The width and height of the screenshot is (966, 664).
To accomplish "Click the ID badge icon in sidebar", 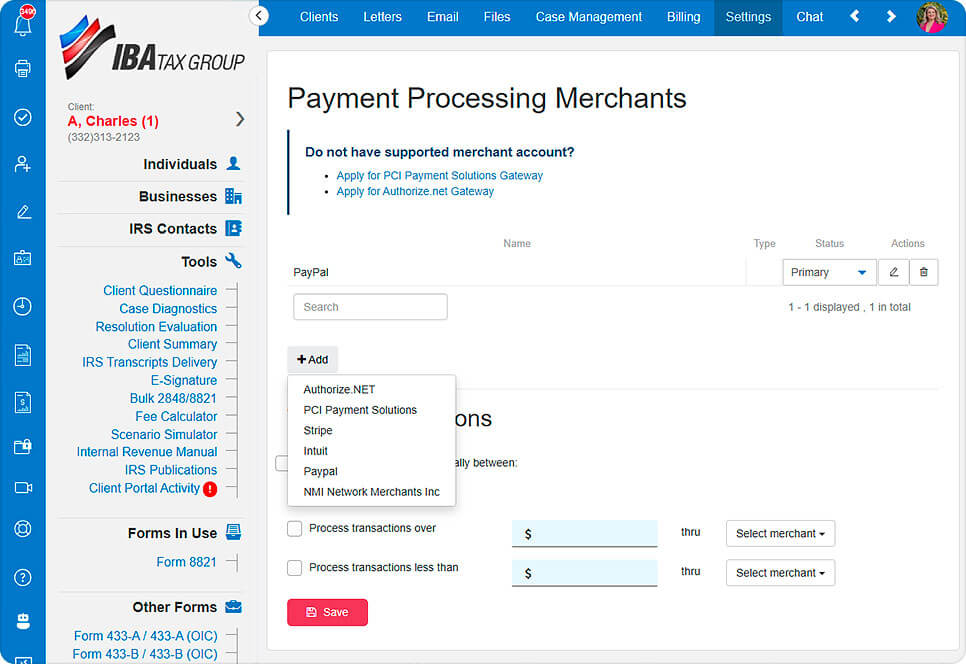I will pyautogui.click(x=23, y=259).
